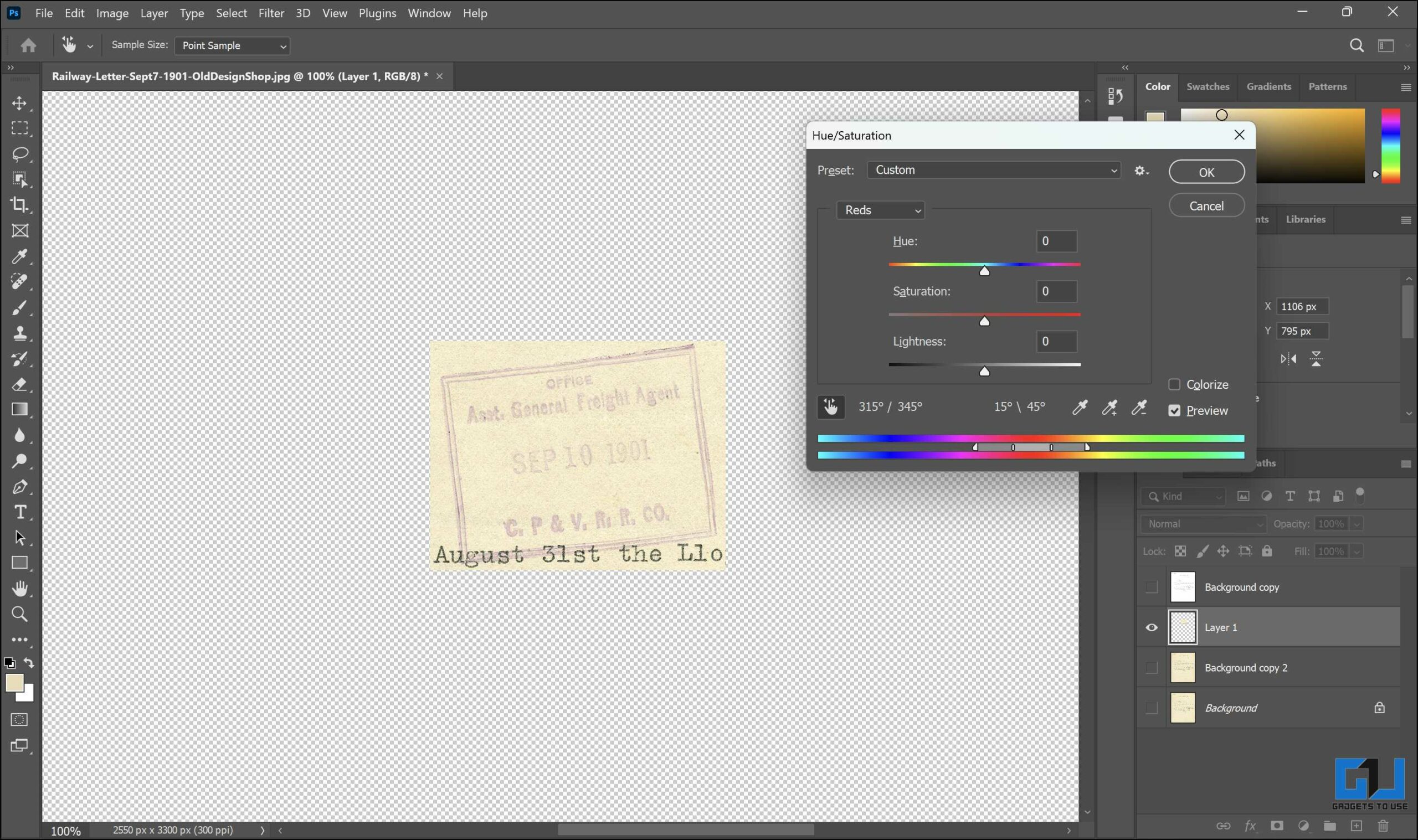Open the Image menu
The height and width of the screenshot is (840, 1418).
[x=112, y=13]
